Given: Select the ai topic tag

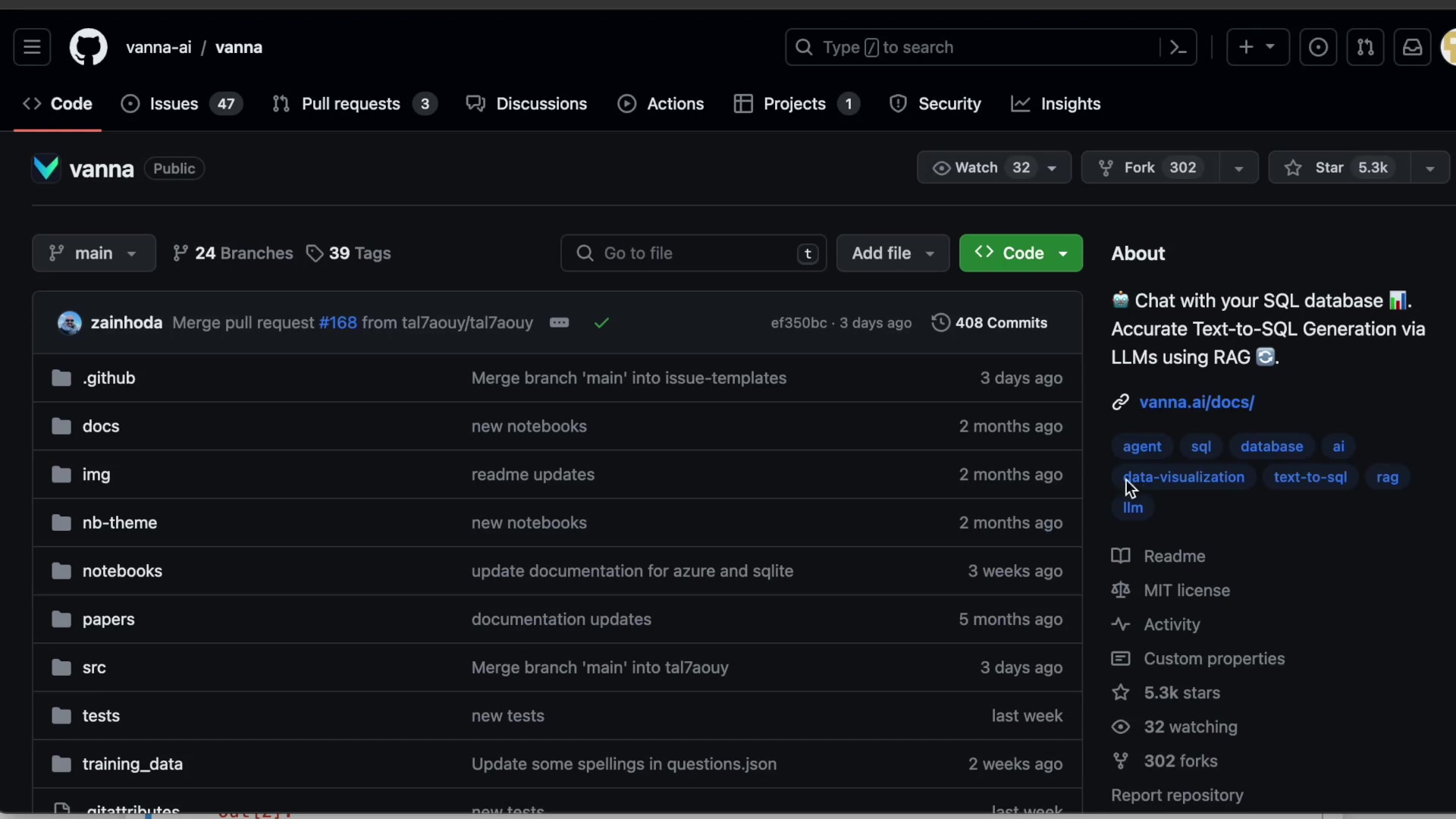Looking at the screenshot, I should coord(1338,447).
